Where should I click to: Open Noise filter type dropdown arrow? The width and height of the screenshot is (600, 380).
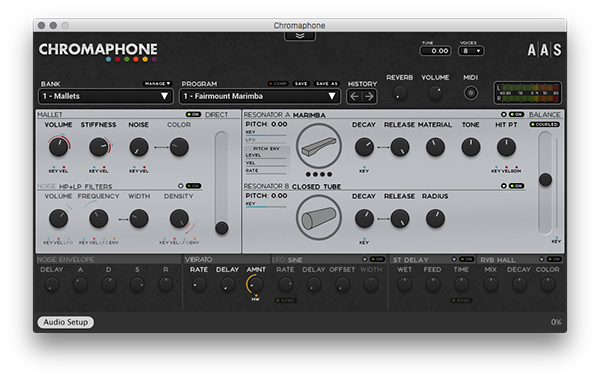click(x=181, y=186)
